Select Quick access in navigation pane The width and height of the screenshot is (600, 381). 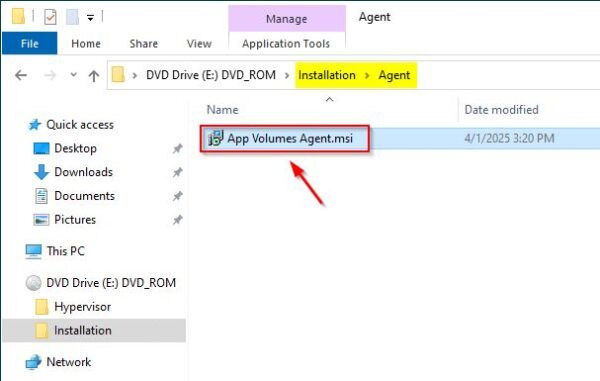click(x=80, y=124)
